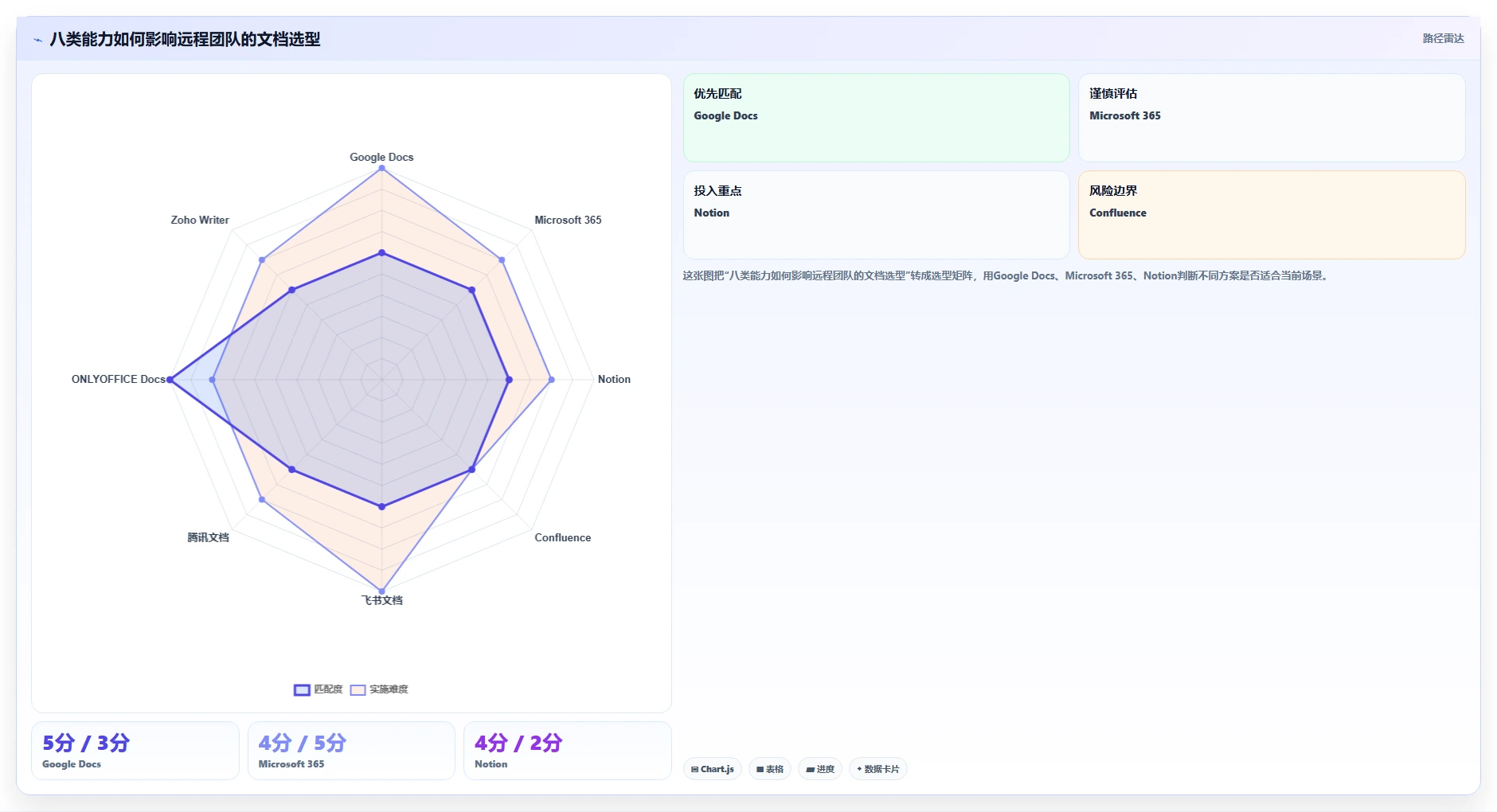Select the 5分 / 3分 Google Docs stat card
Screen dimensions: 1497x812
[135, 751]
